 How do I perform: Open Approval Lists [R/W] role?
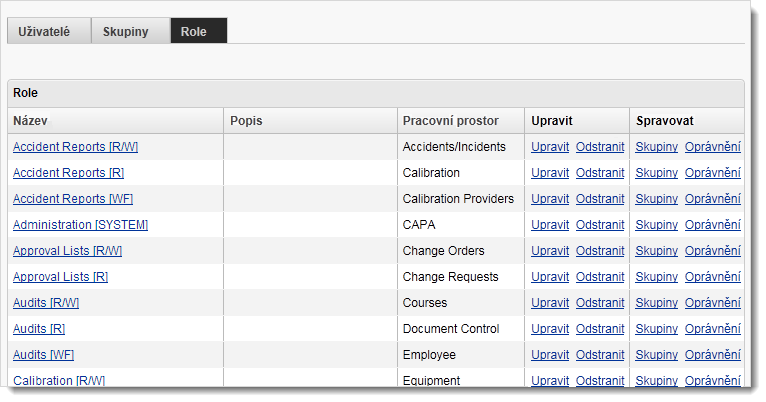coord(67,251)
